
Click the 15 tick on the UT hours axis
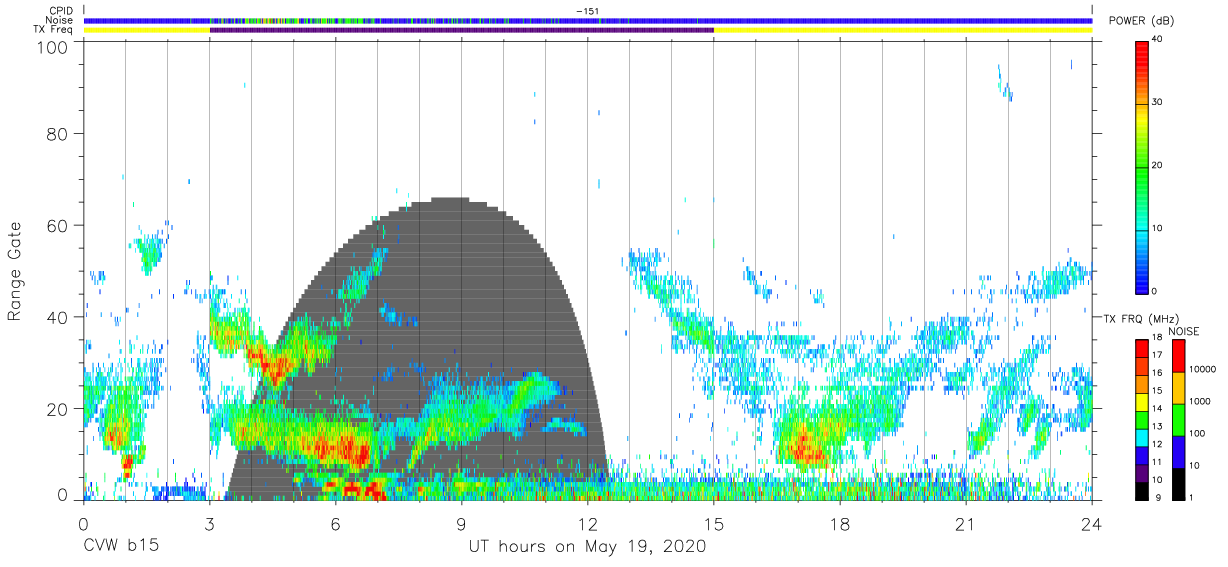[x=713, y=524]
